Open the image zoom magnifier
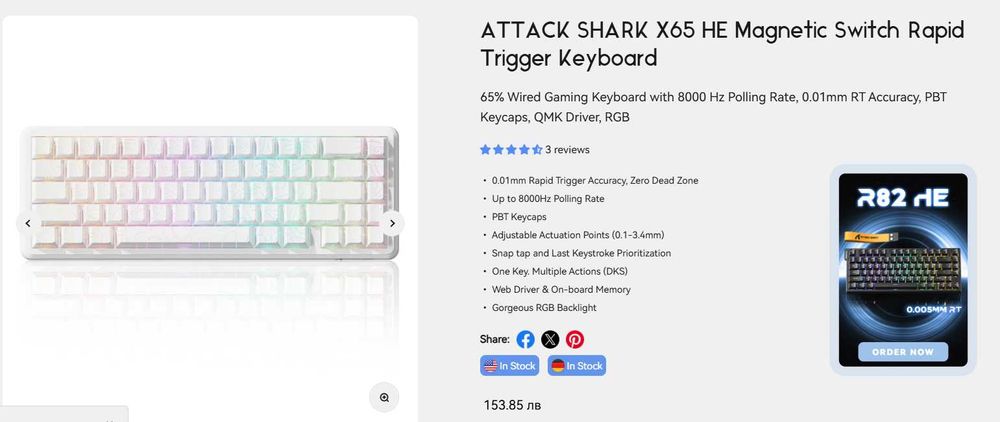Screen dimensions: 1000x422 tap(383, 397)
